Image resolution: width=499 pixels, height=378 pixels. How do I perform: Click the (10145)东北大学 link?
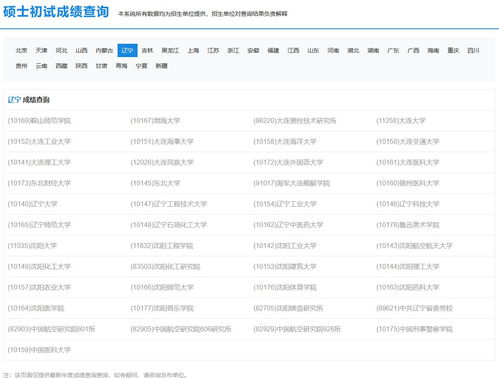point(155,183)
